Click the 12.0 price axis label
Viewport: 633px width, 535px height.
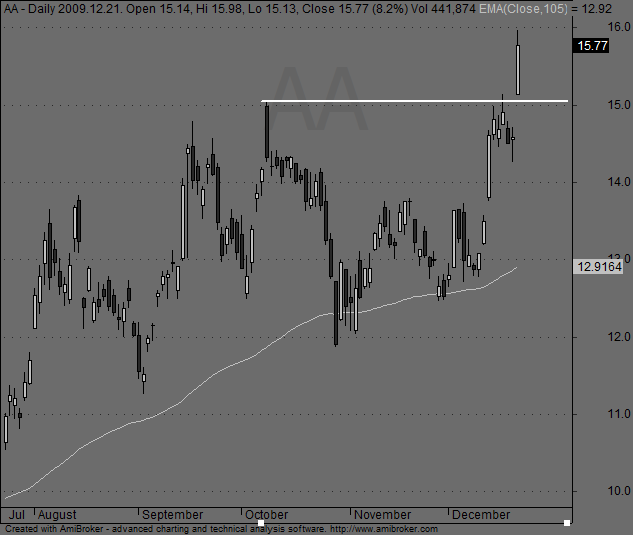coord(619,337)
